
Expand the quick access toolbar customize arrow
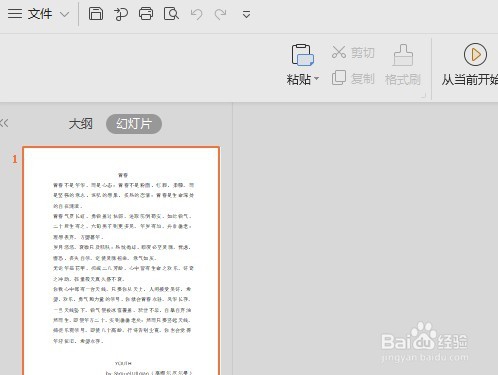point(246,14)
